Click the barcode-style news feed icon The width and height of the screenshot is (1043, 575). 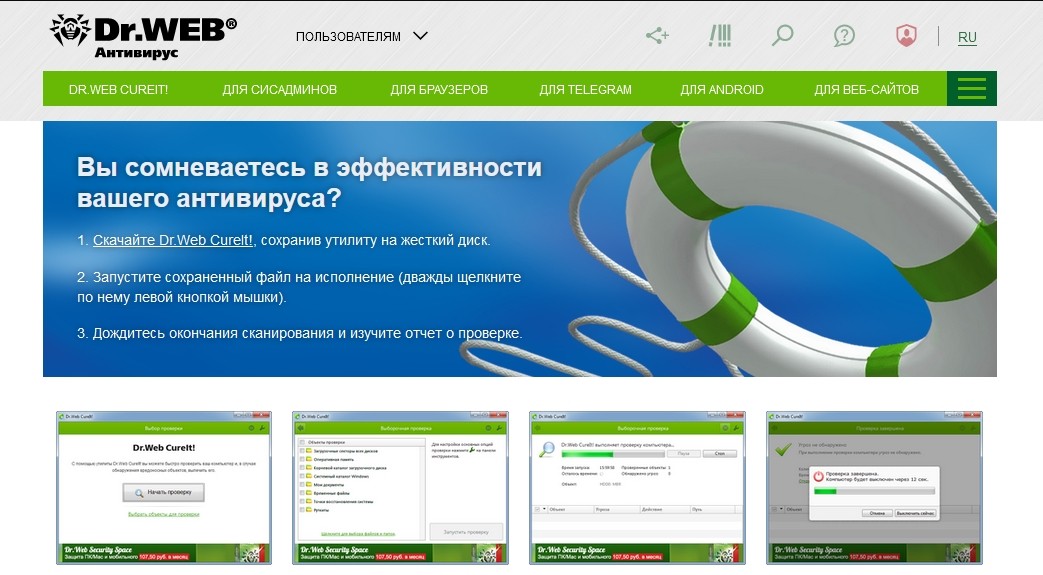(x=719, y=36)
